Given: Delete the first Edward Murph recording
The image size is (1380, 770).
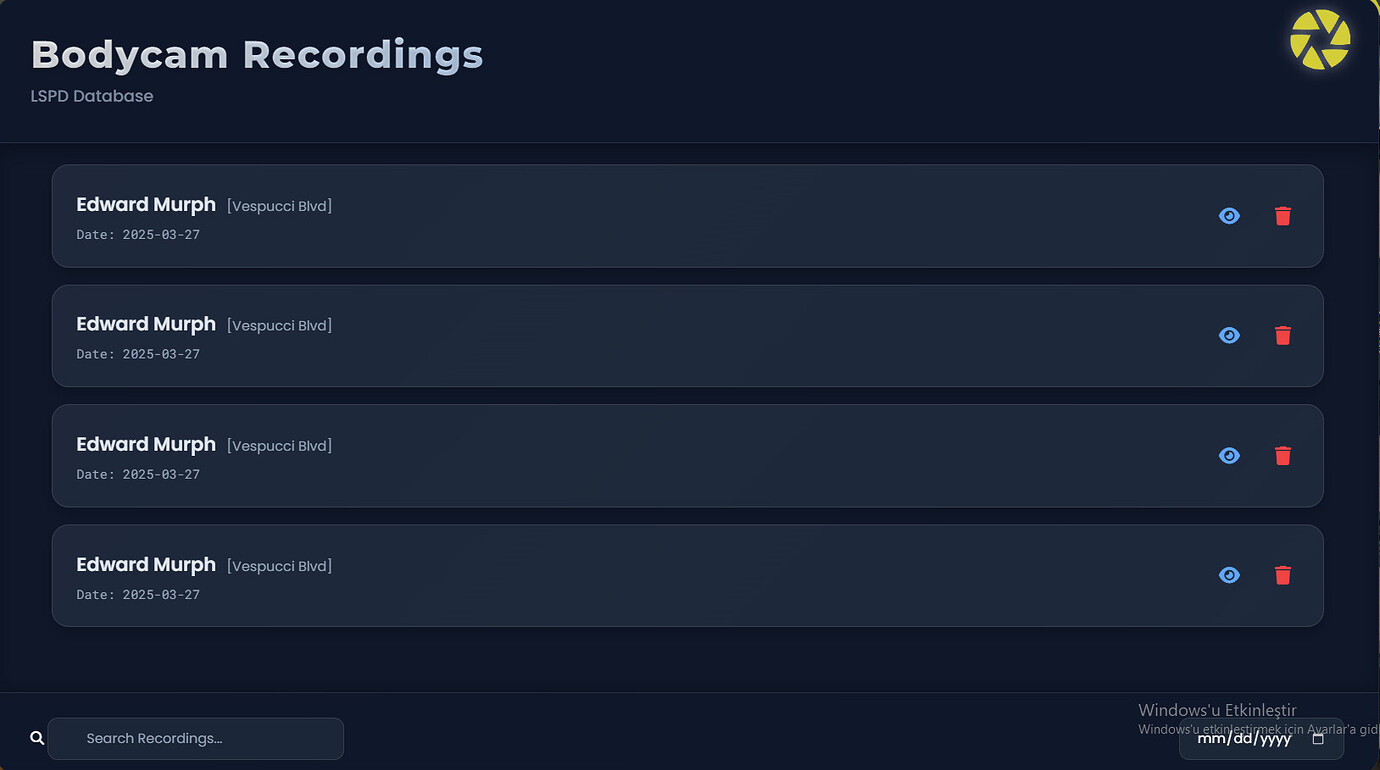Looking at the screenshot, I should [x=1283, y=216].
